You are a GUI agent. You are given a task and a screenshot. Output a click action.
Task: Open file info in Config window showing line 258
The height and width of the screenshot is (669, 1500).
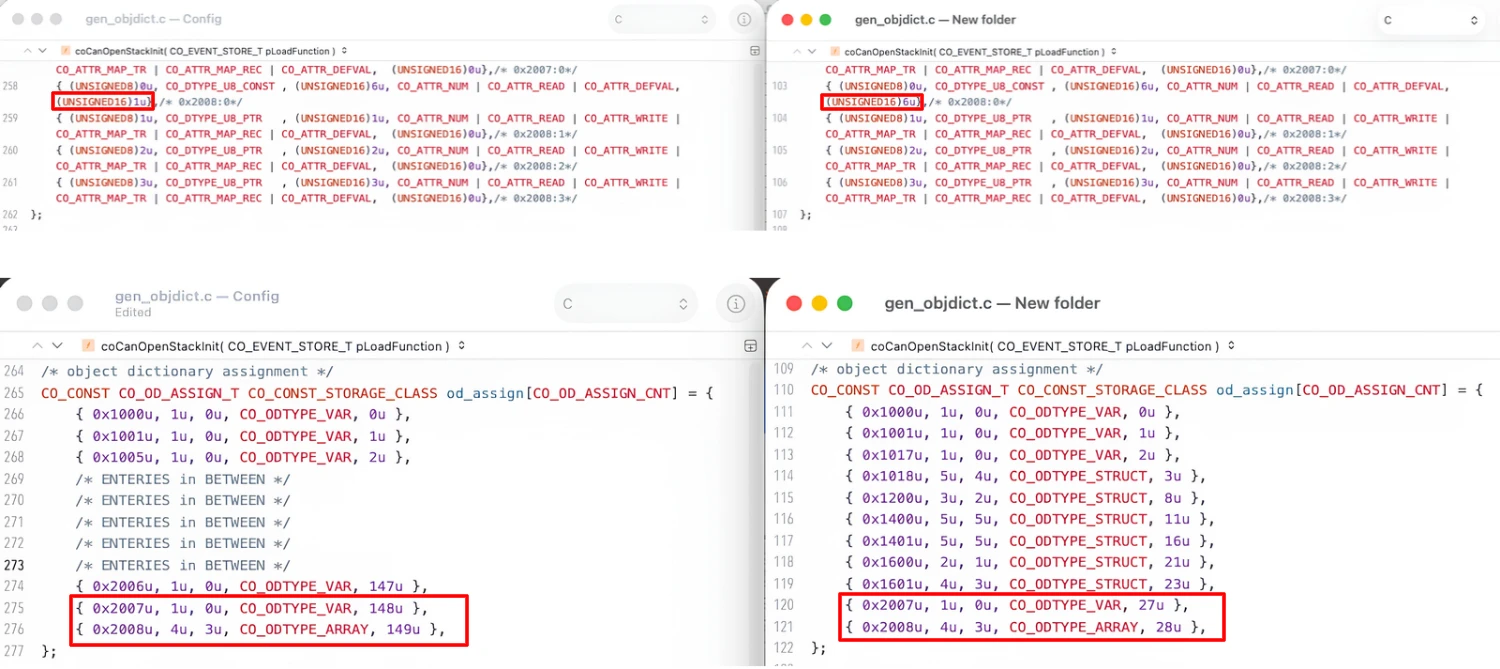coord(743,20)
